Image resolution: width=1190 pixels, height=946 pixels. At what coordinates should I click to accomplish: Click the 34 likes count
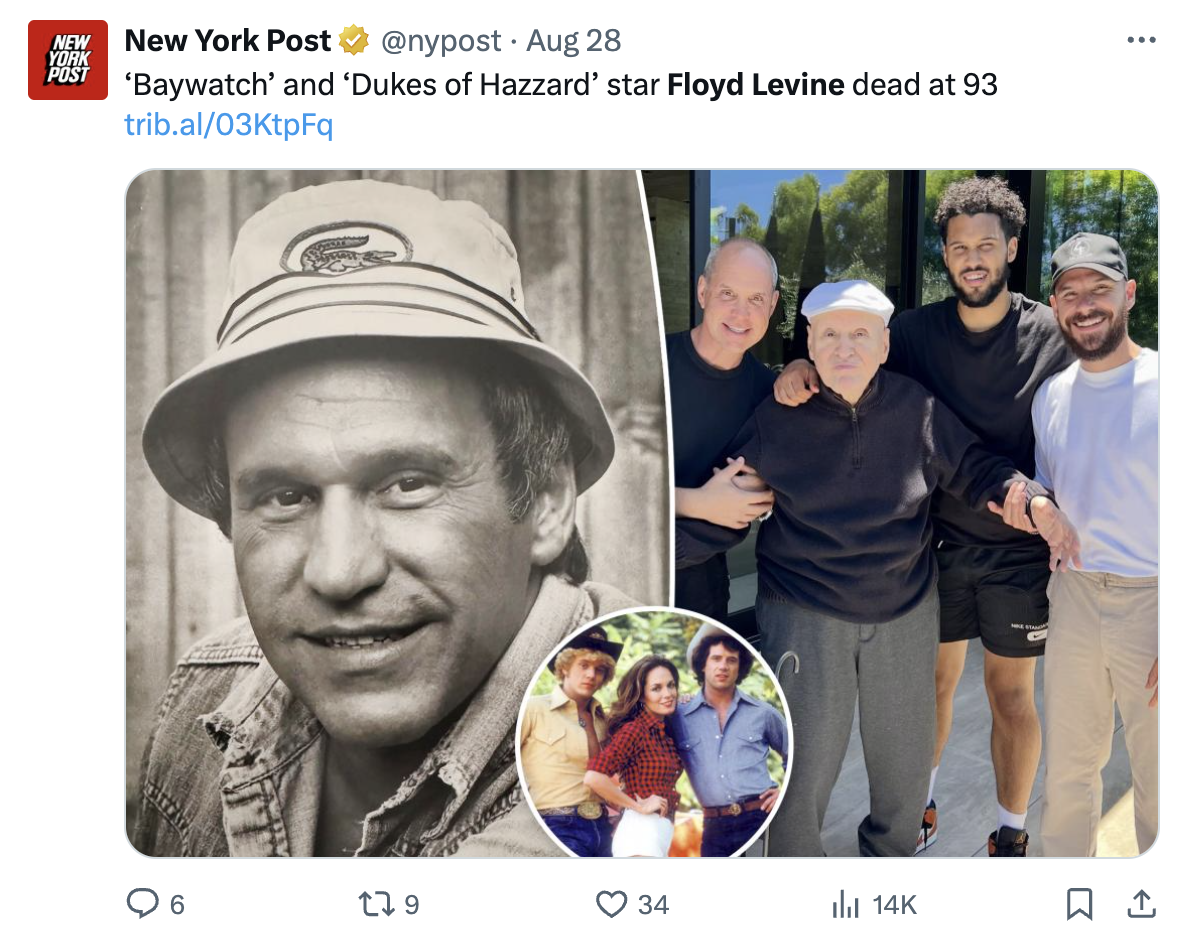653,905
